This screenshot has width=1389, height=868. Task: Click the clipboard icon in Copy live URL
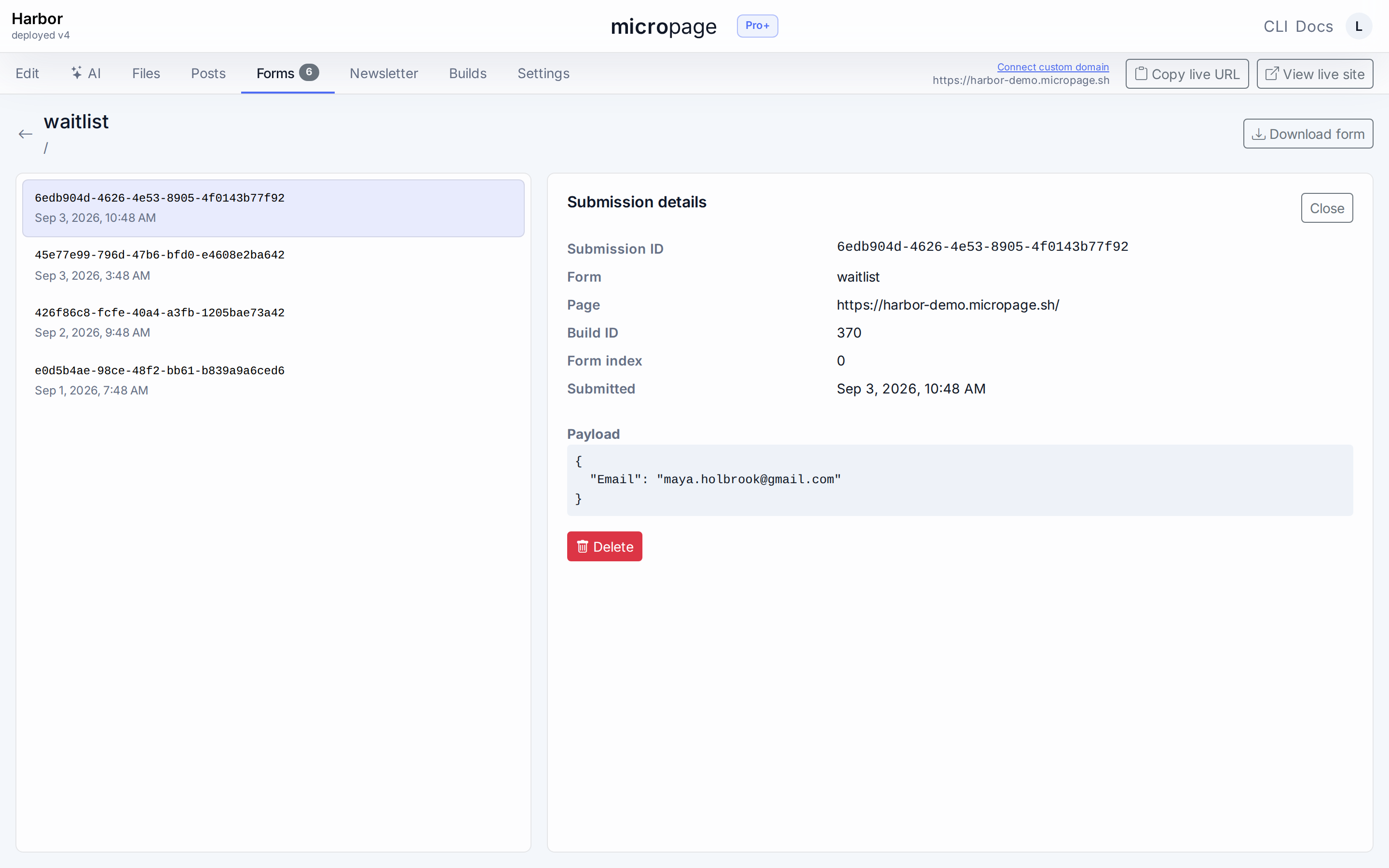click(1141, 73)
